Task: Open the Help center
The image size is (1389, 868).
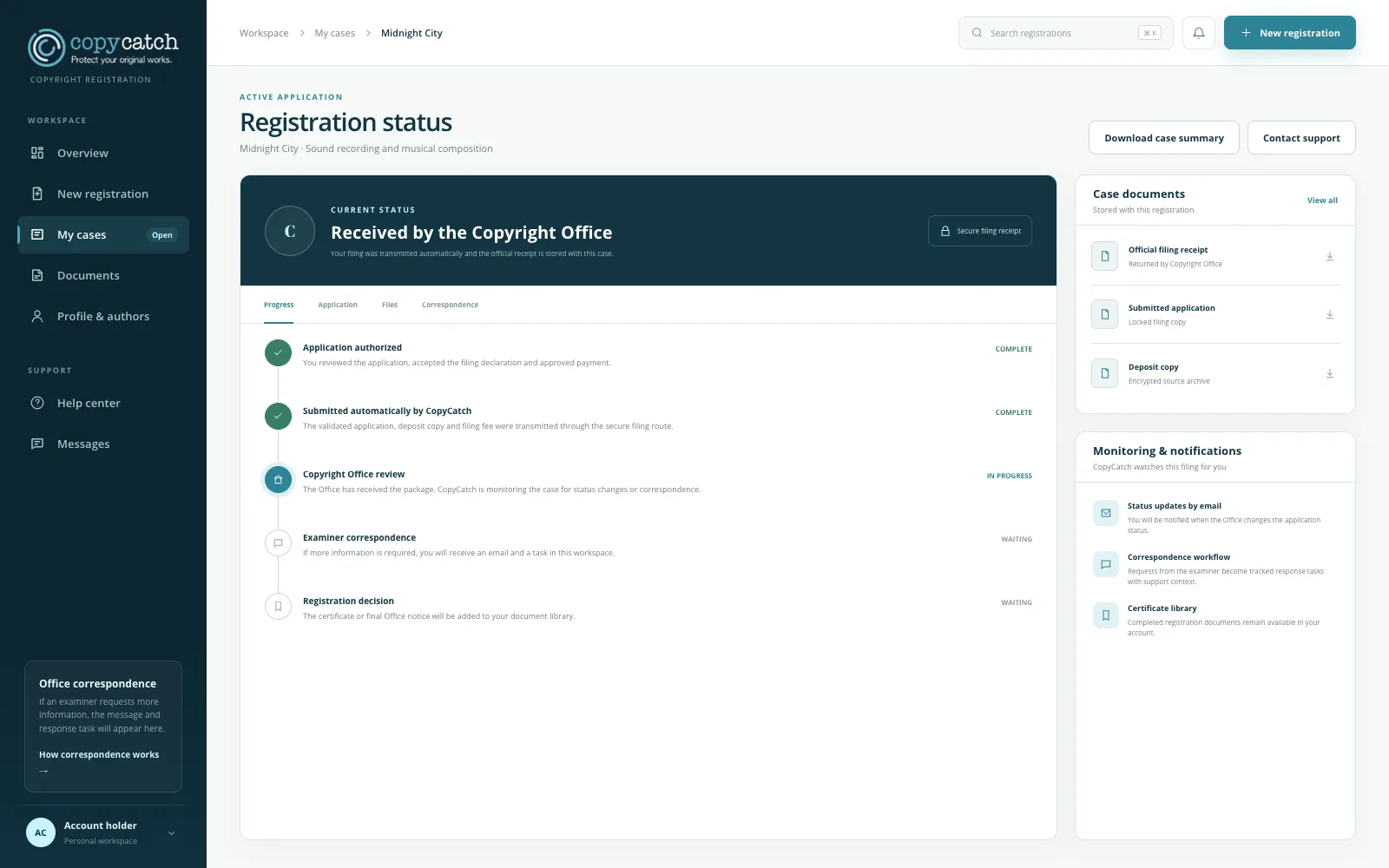Action: 103,403
